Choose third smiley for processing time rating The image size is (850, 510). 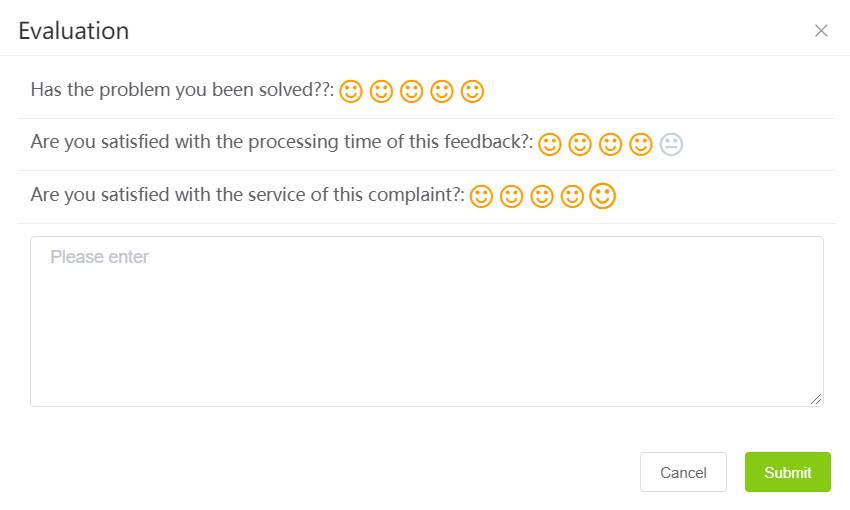click(610, 144)
